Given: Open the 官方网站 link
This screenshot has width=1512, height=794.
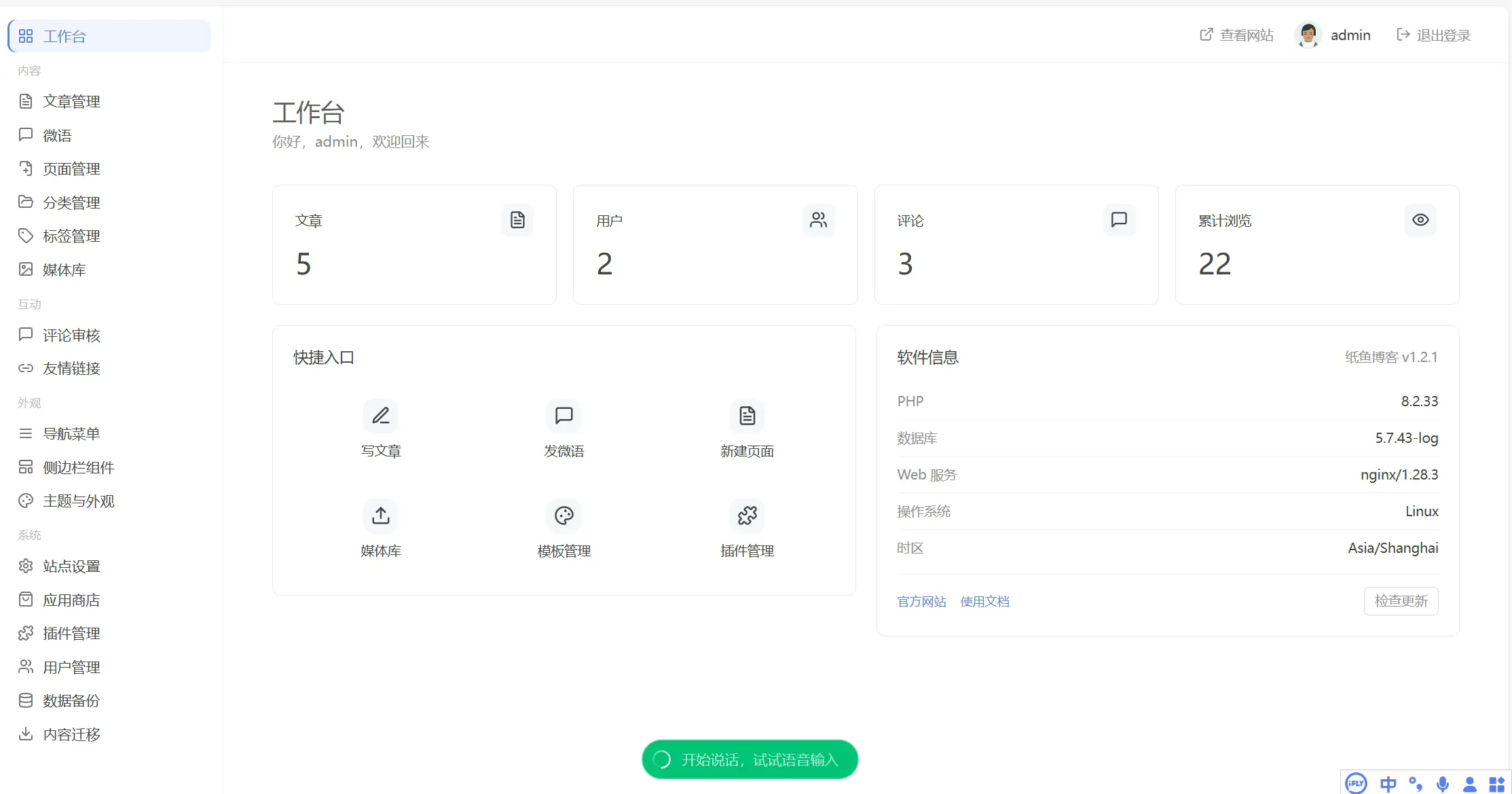Looking at the screenshot, I should click(x=921, y=602).
